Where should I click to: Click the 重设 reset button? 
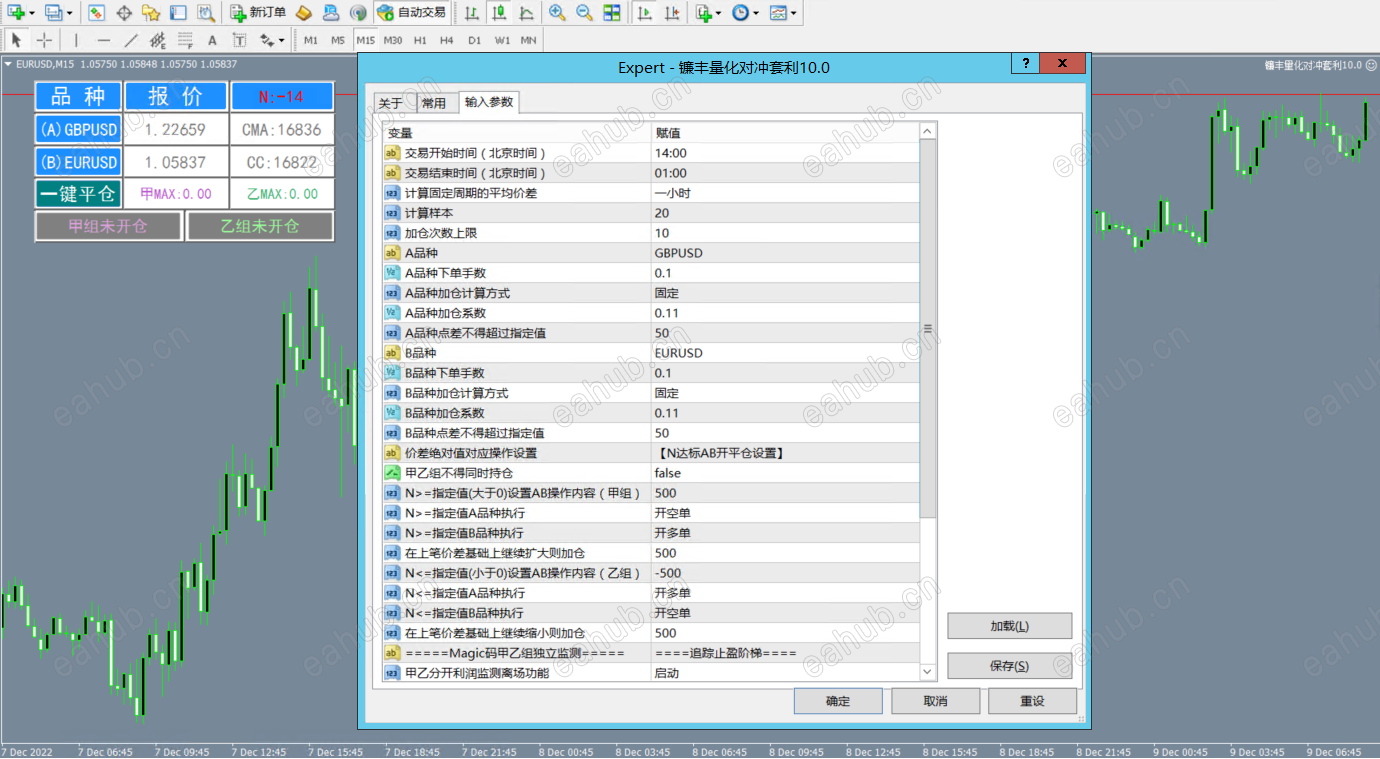point(1032,701)
